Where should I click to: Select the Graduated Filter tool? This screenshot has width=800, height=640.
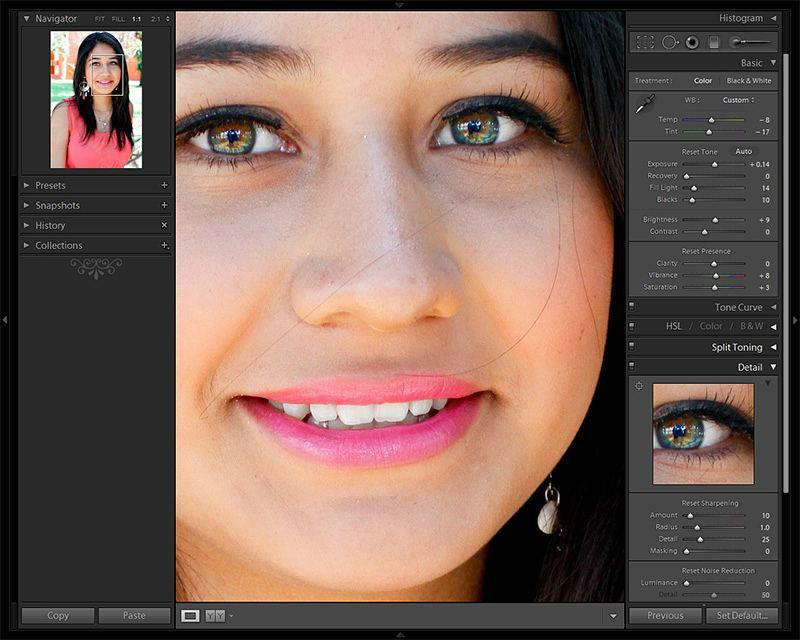(714, 42)
